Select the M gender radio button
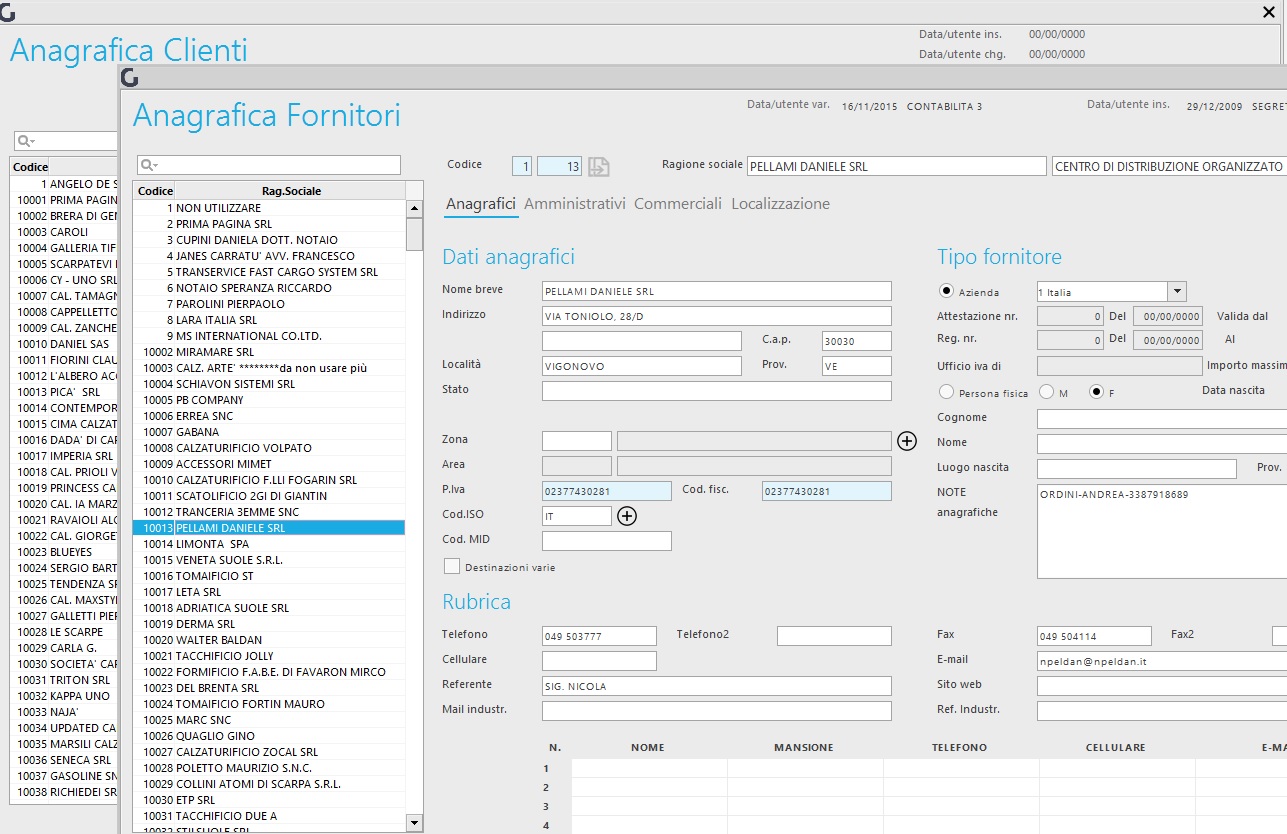 (1047, 392)
